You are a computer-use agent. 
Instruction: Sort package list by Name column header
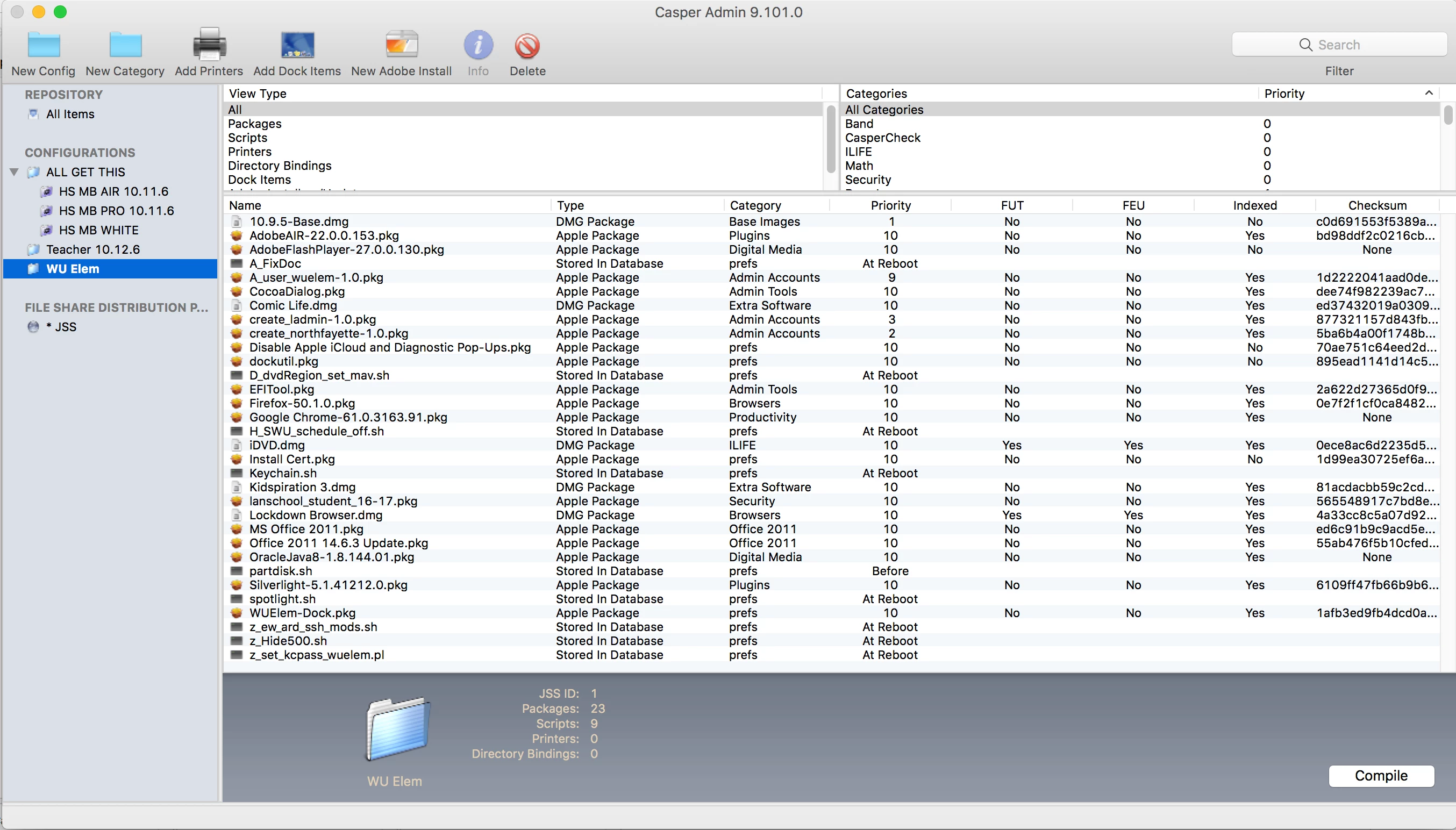pos(245,205)
